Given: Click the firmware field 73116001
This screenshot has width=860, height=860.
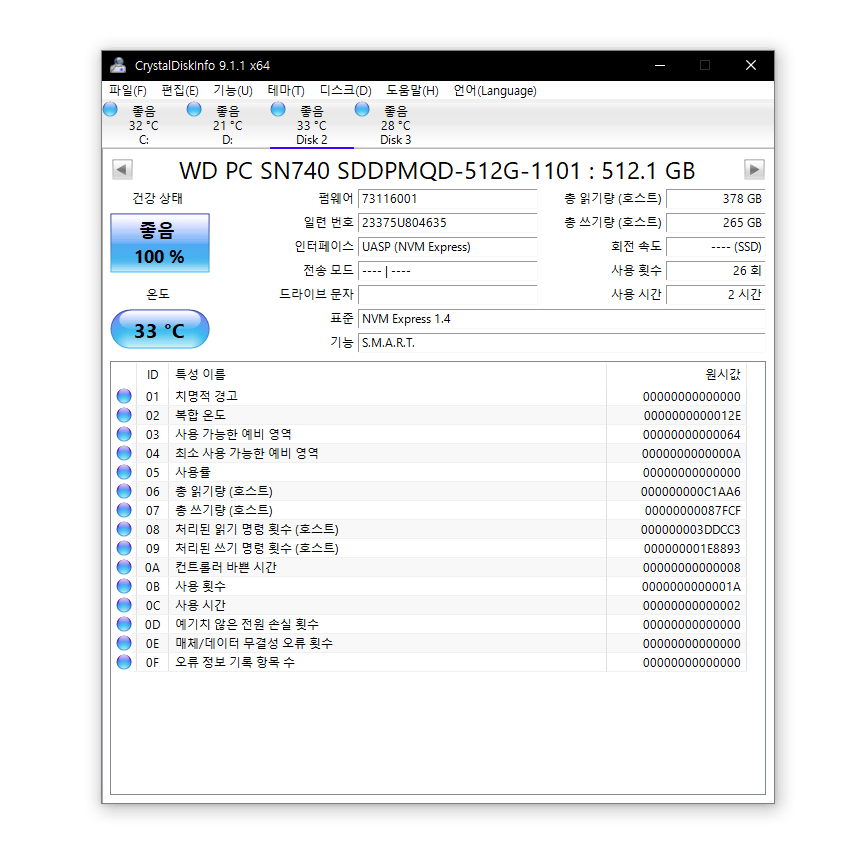Looking at the screenshot, I should (448, 199).
